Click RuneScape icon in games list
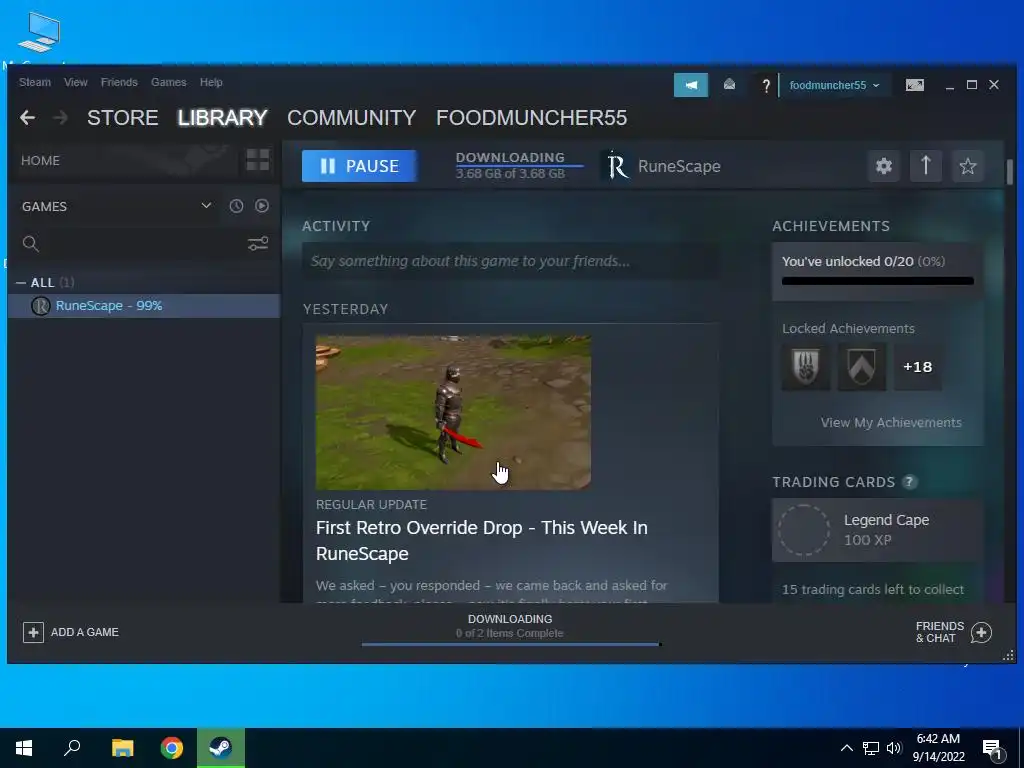The width and height of the screenshot is (1024, 768). point(40,306)
